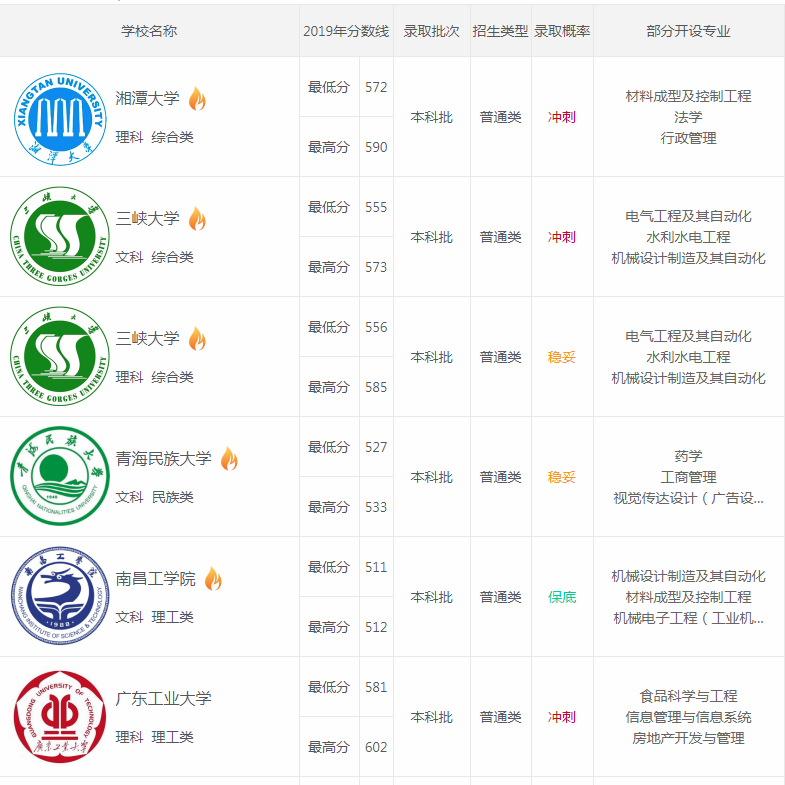Select the flame icon beside 南昌工学院
Screen dimensions: 785x785
point(213,578)
